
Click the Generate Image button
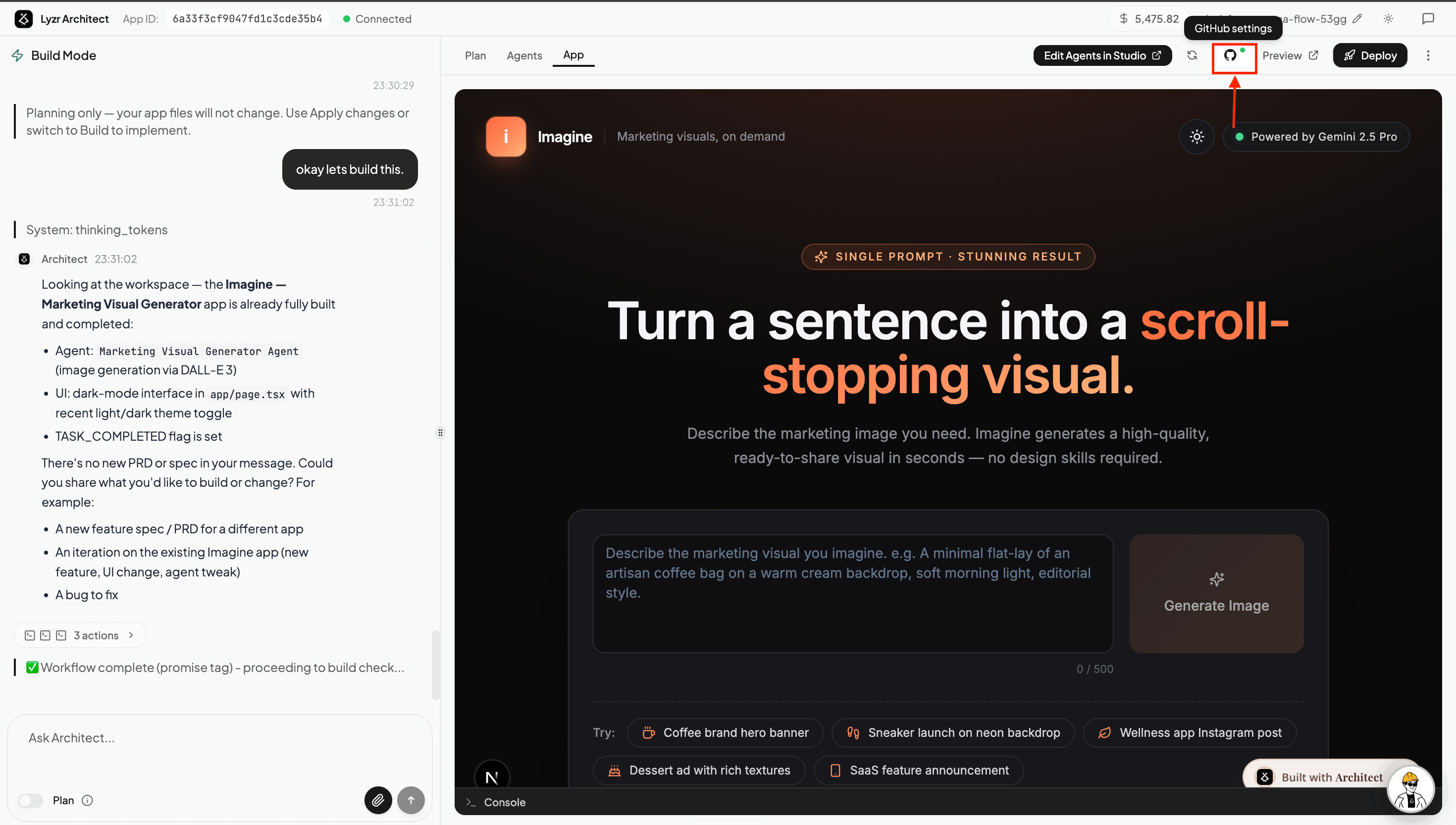pos(1216,594)
